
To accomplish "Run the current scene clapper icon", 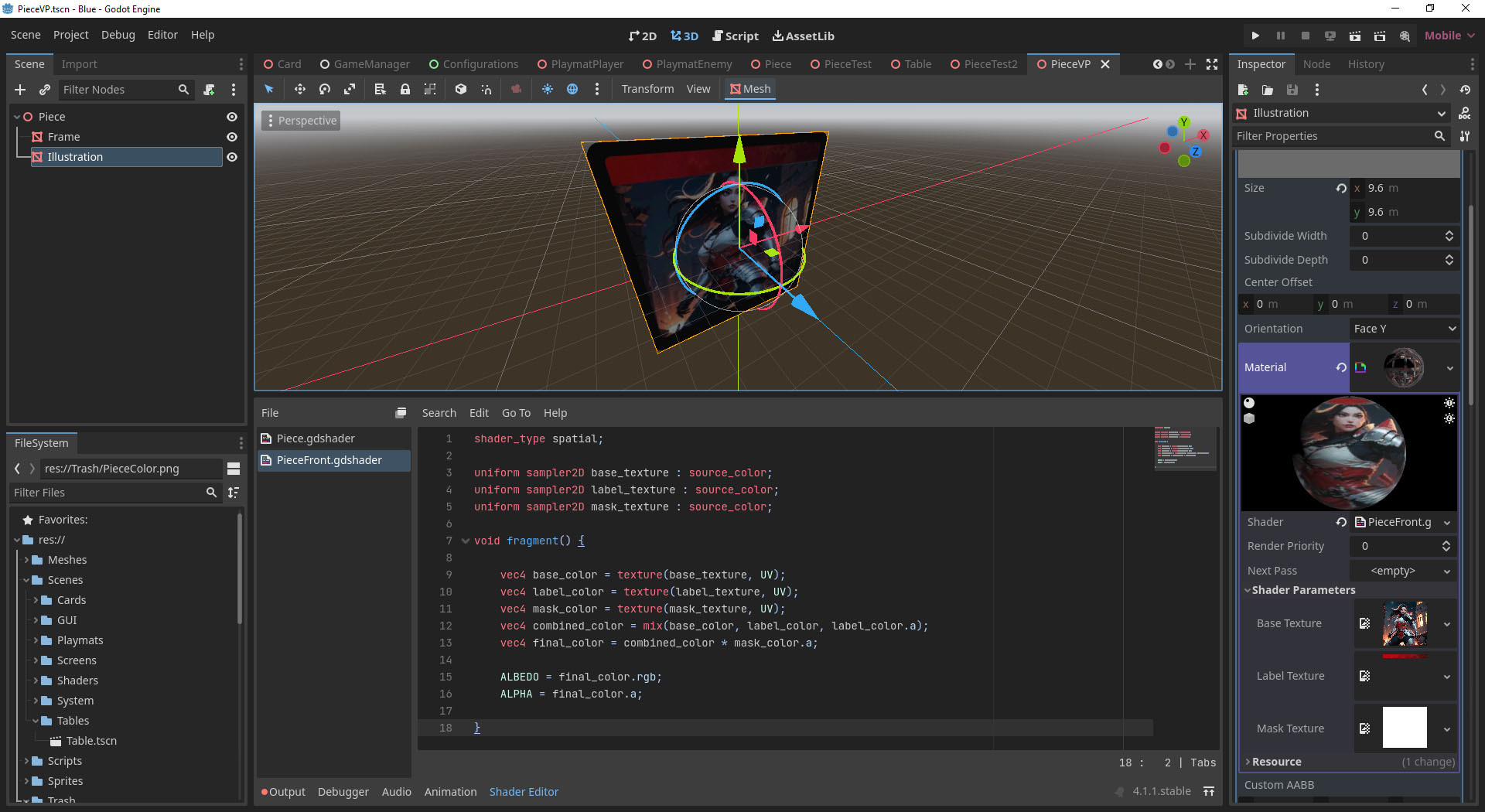I will click(x=1355, y=36).
